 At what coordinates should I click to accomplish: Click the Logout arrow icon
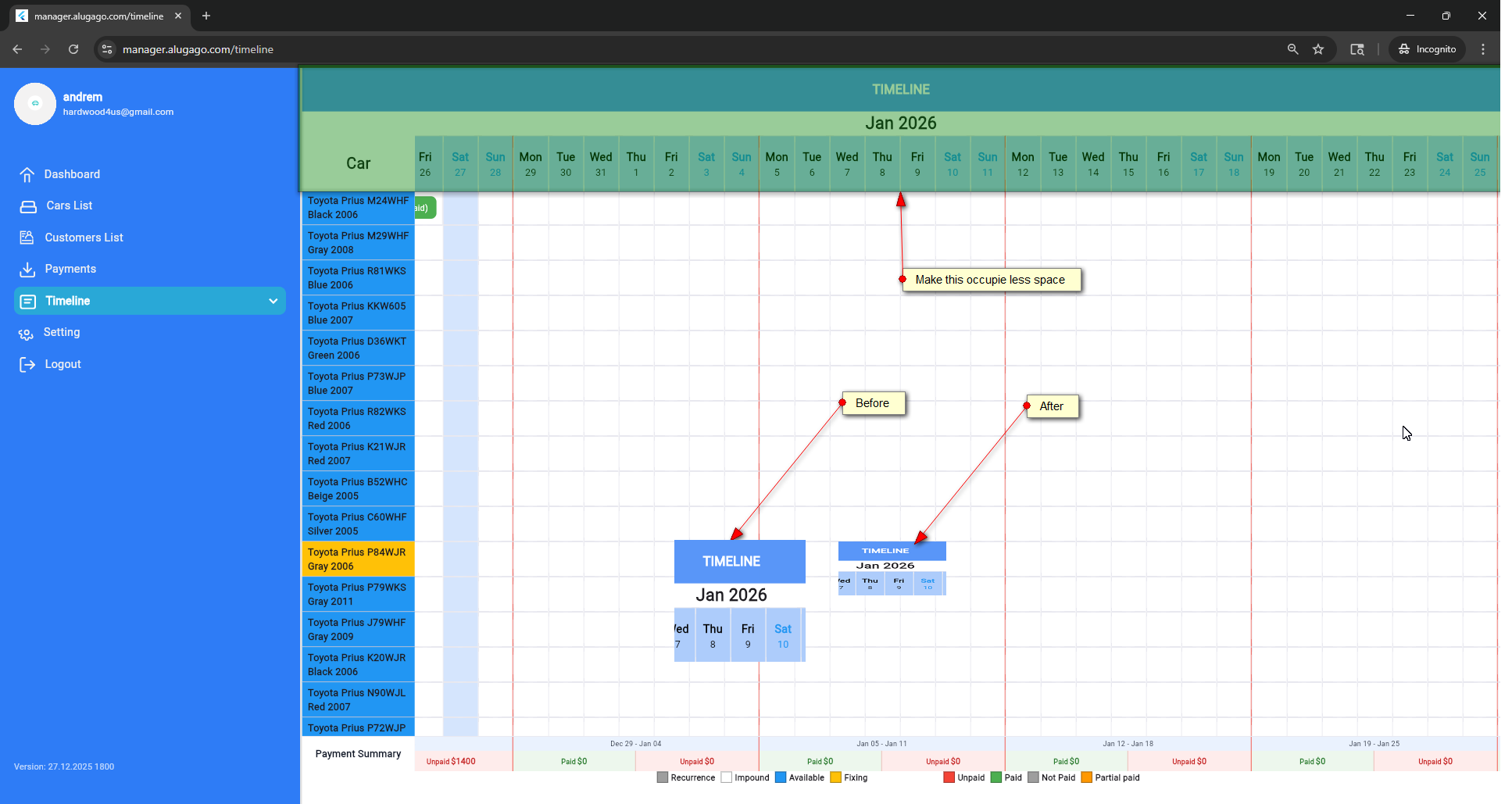(x=27, y=365)
